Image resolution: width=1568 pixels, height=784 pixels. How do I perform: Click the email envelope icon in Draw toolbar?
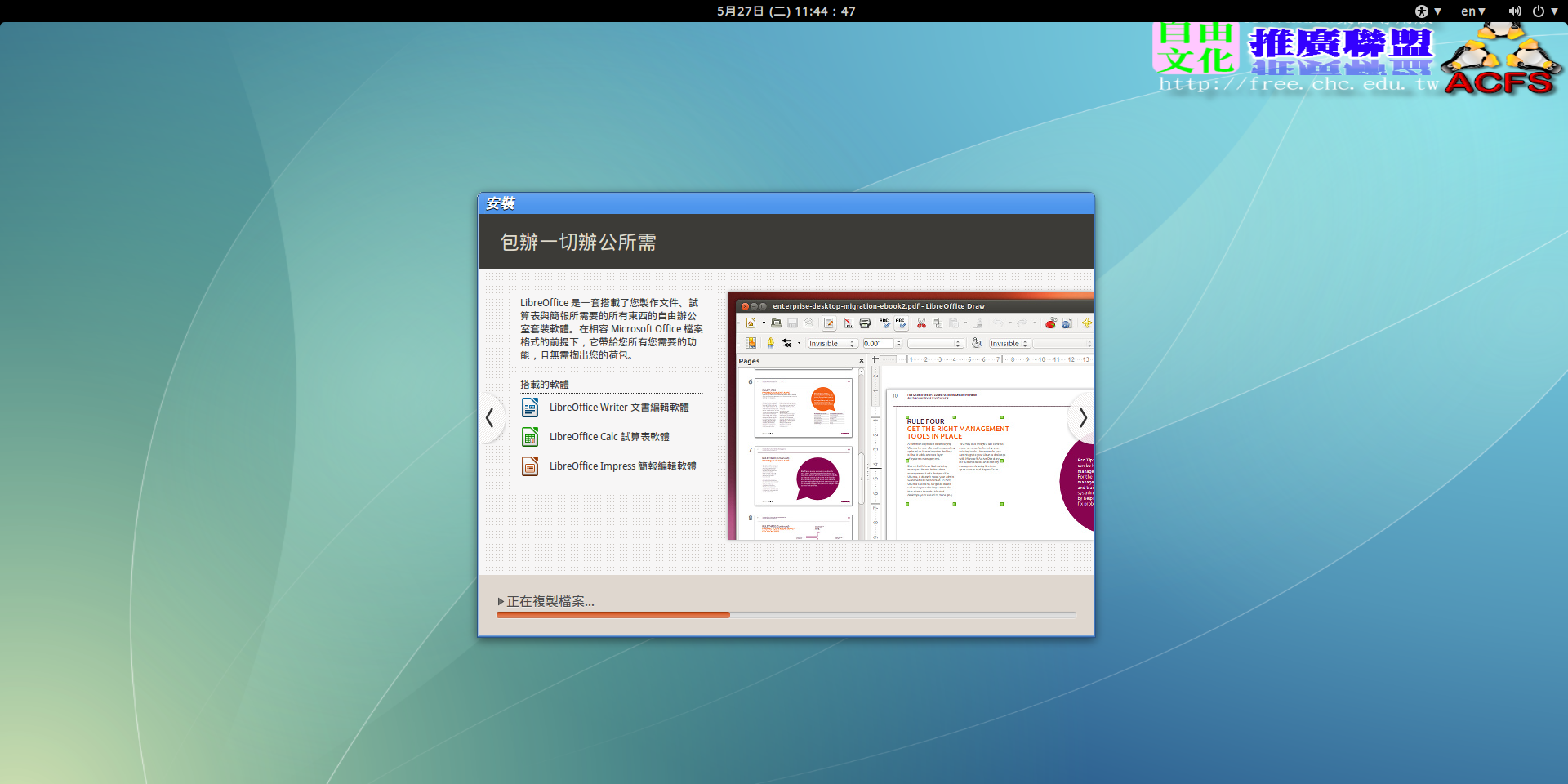click(x=808, y=323)
